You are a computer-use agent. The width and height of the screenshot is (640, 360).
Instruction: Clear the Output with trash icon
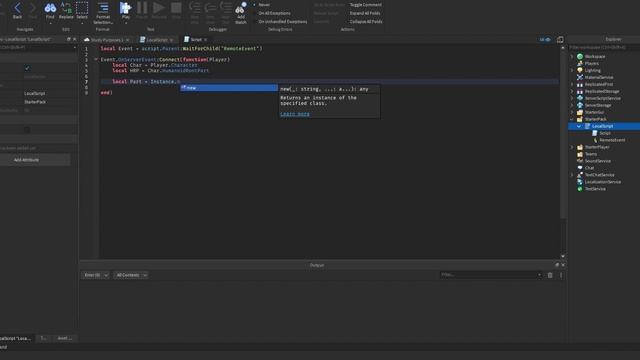click(550, 275)
